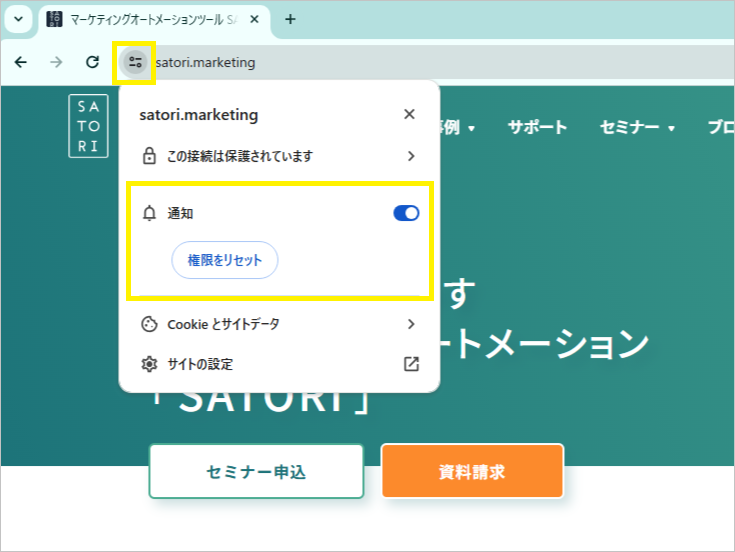This screenshot has width=735, height=552.
Task: Click the orange 資料請求 button
Action: tap(472, 471)
